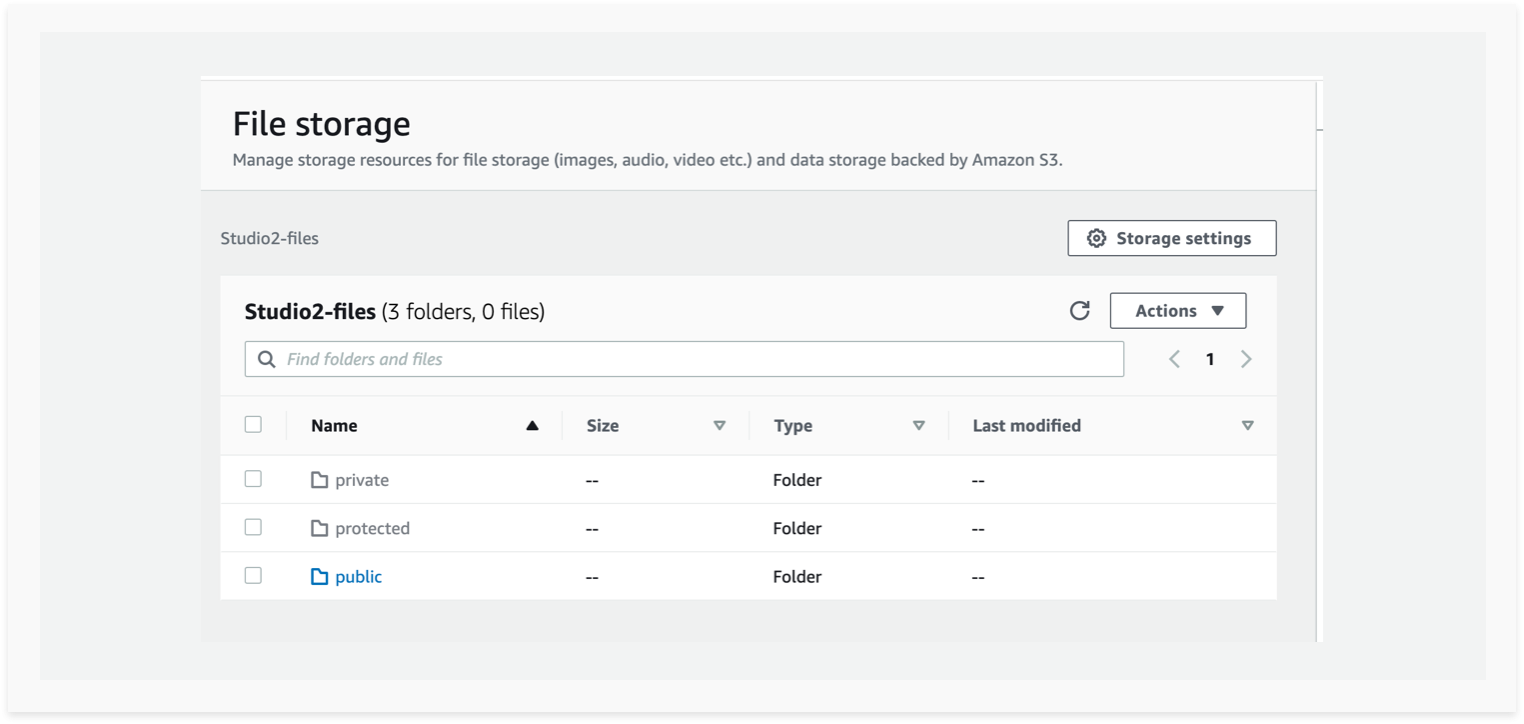The height and width of the screenshot is (724, 1524).
Task: Click the gear icon in Storage settings
Action: click(x=1096, y=238)
